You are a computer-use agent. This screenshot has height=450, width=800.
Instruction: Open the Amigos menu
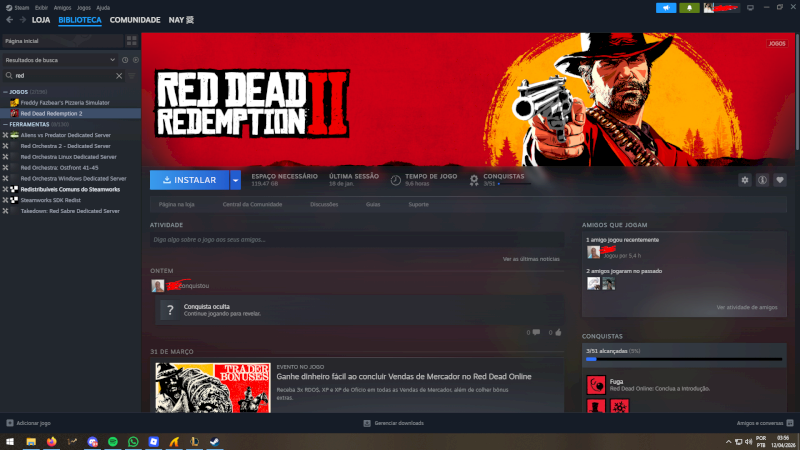click(x=62, y=8)
